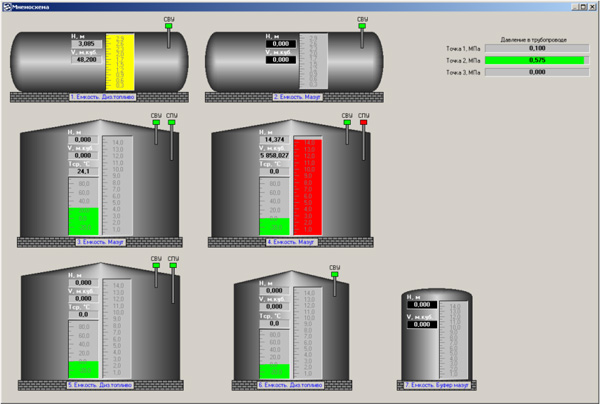Viewport: 600px width, 404px height.
Task: Click the green СПУ indicator on tank 3
Action: coord(172,123)
